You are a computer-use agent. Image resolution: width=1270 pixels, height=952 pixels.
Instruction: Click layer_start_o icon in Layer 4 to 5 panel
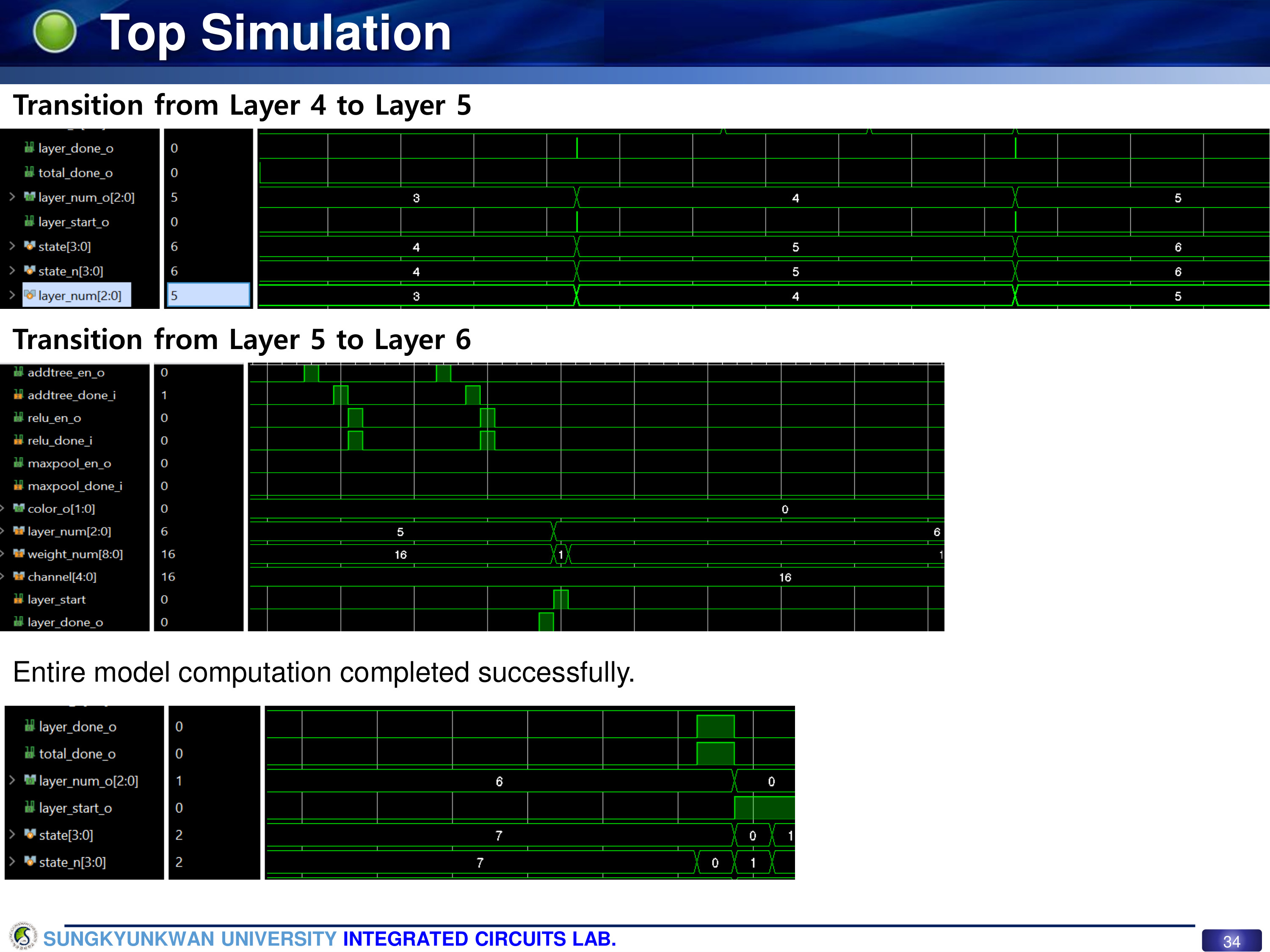pos(29,222)
